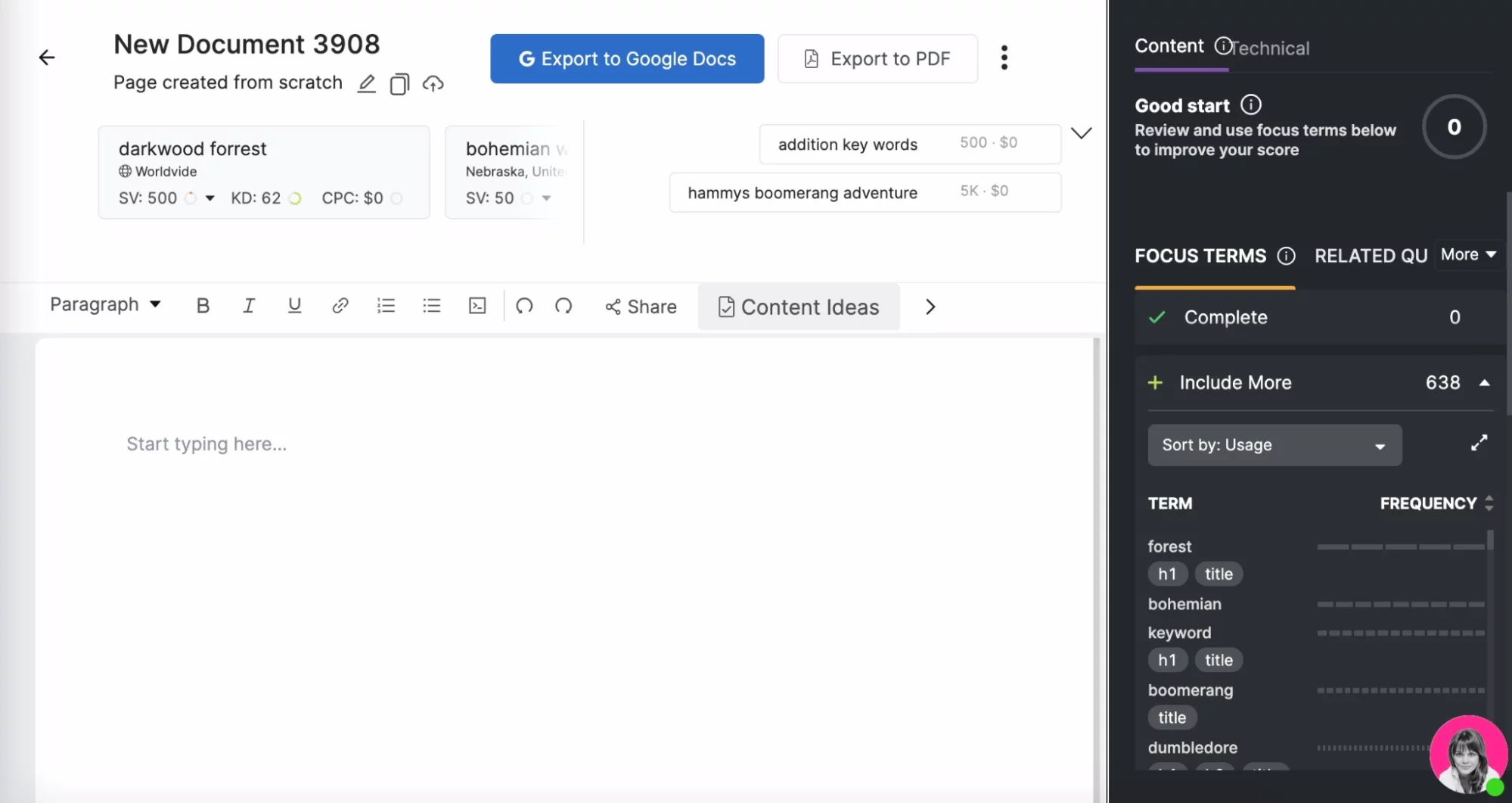The height and width of the screenshot is (803, 1512).
Task: Insert numbered list
Action: 386,306
